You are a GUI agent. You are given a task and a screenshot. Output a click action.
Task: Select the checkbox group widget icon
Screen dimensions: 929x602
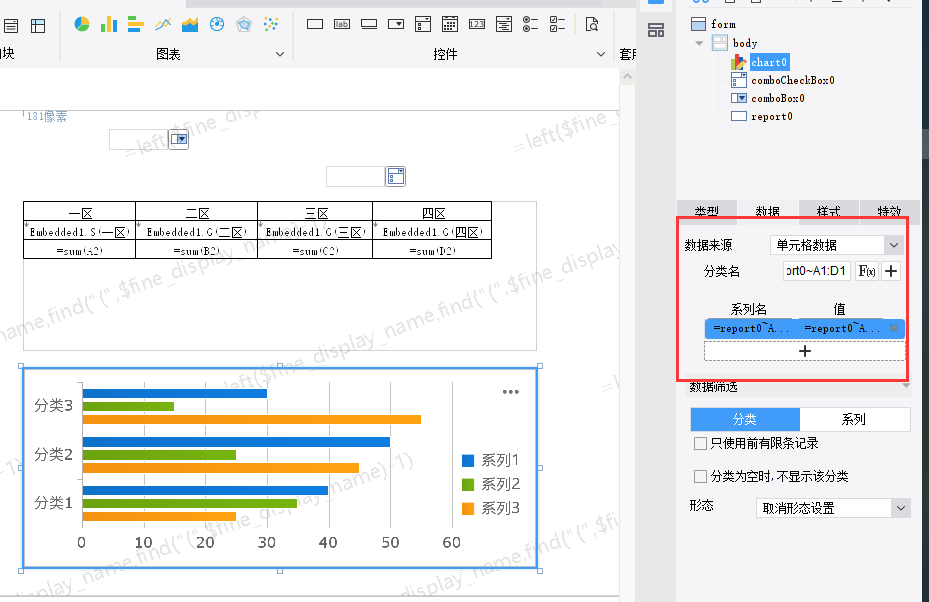coord(558,24)
